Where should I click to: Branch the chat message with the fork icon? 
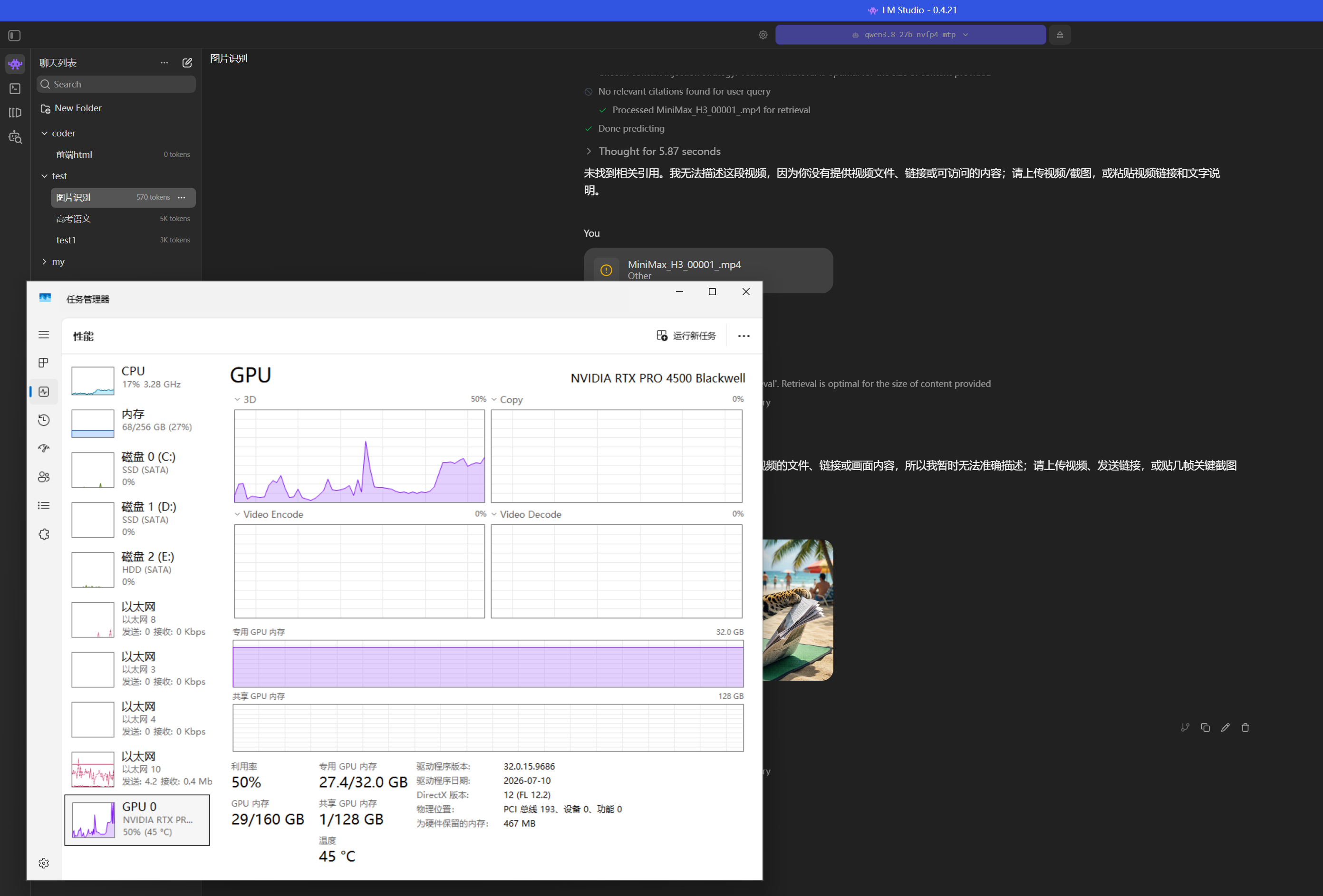1185,727
